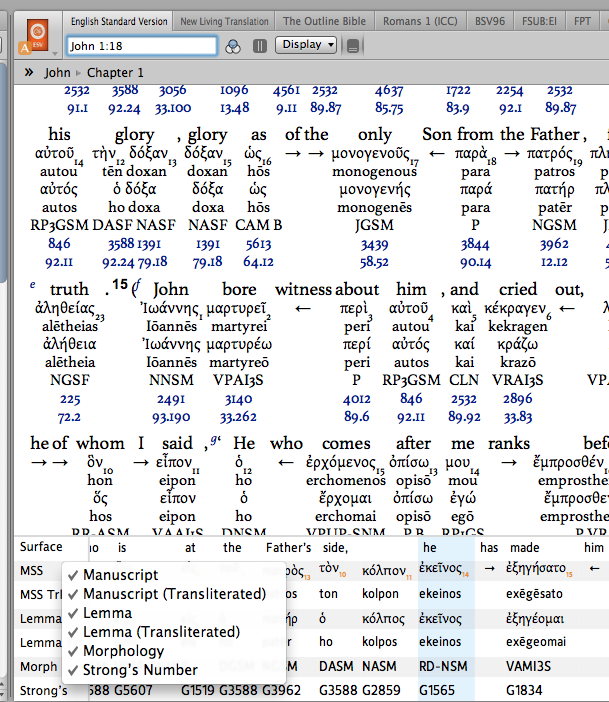Click Greek word ἐρχόμενος

(340, 462)
